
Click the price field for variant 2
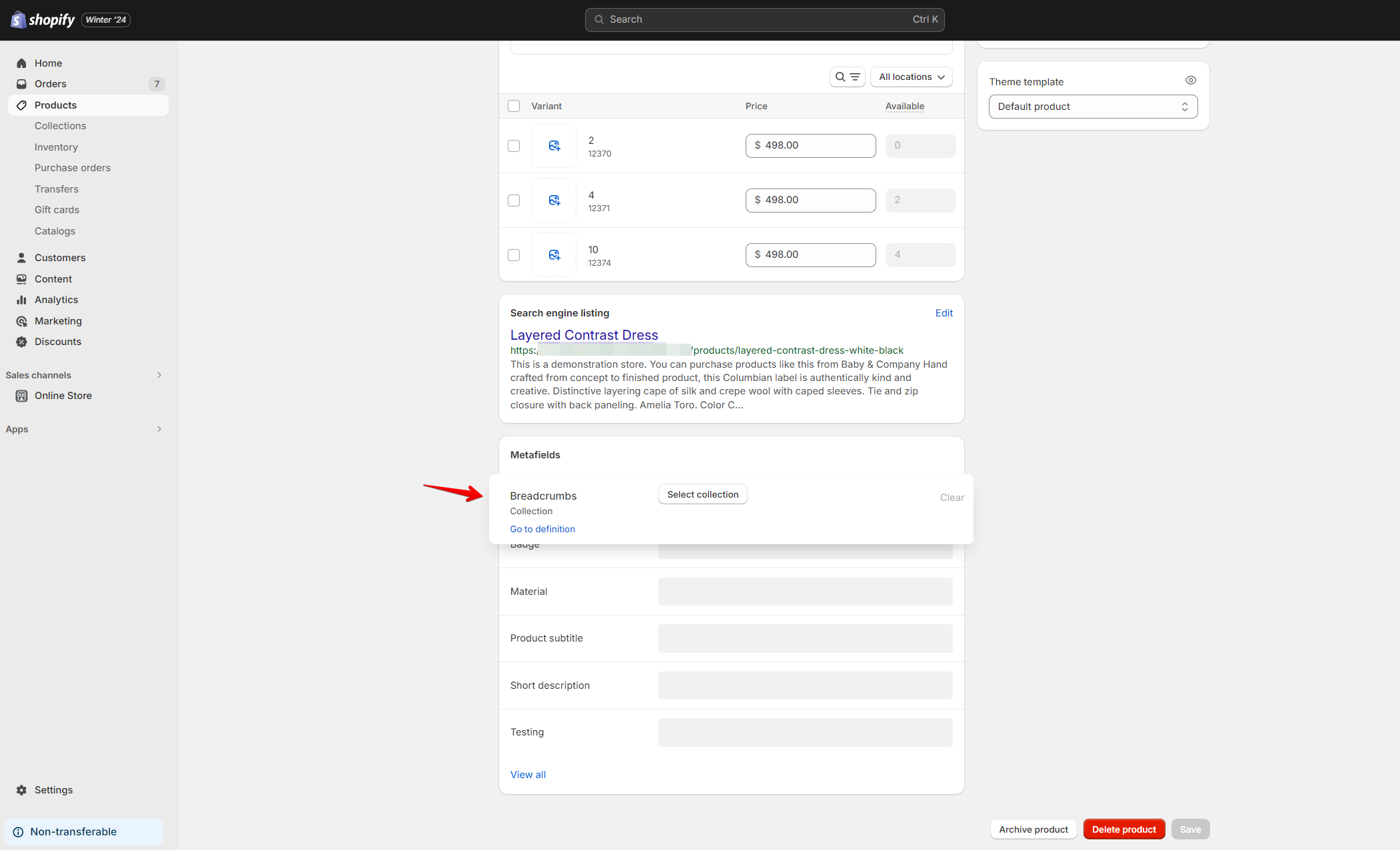(x=810, y=146)
